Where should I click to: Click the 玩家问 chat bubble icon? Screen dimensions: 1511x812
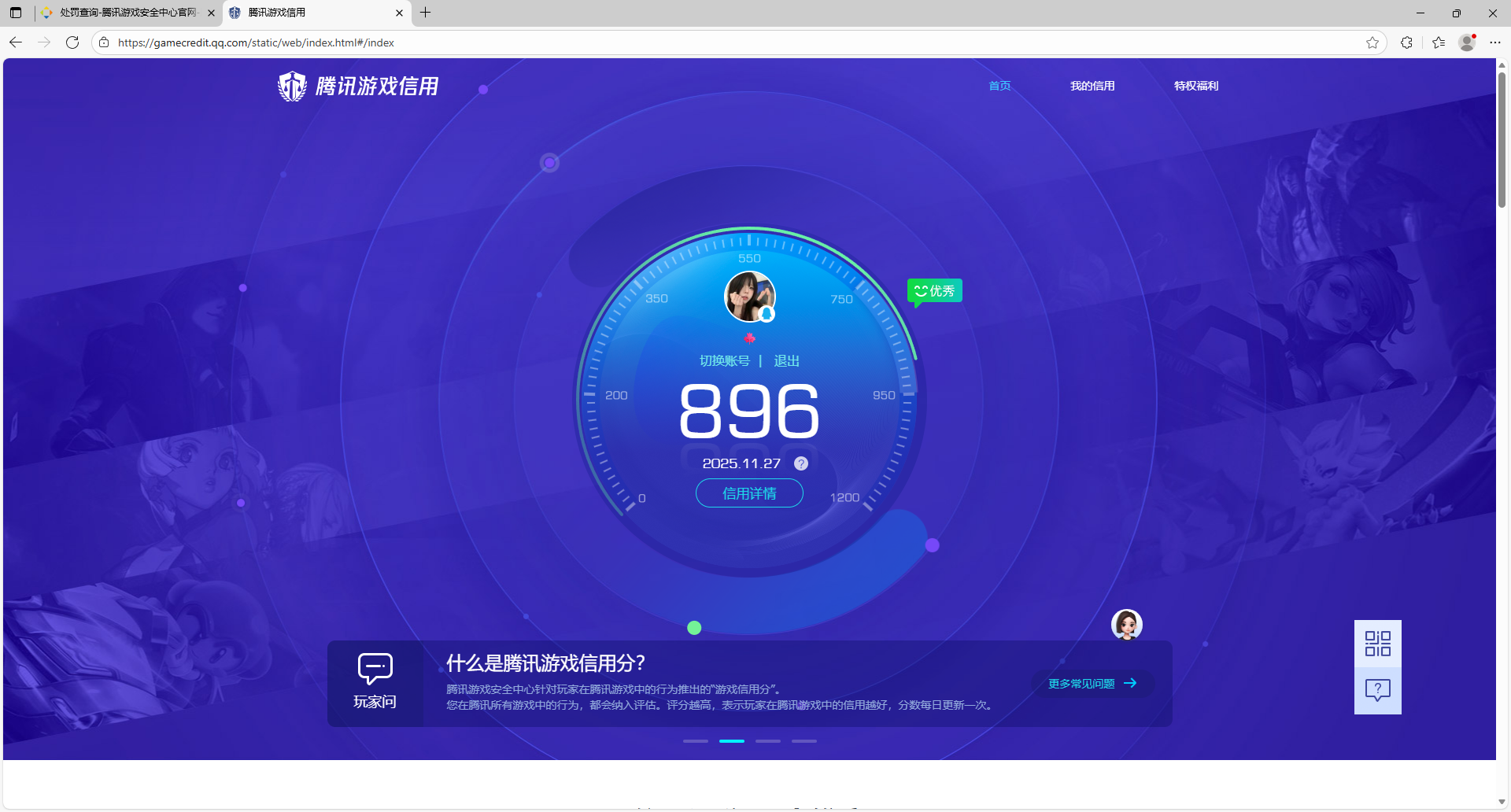(375, 669)
